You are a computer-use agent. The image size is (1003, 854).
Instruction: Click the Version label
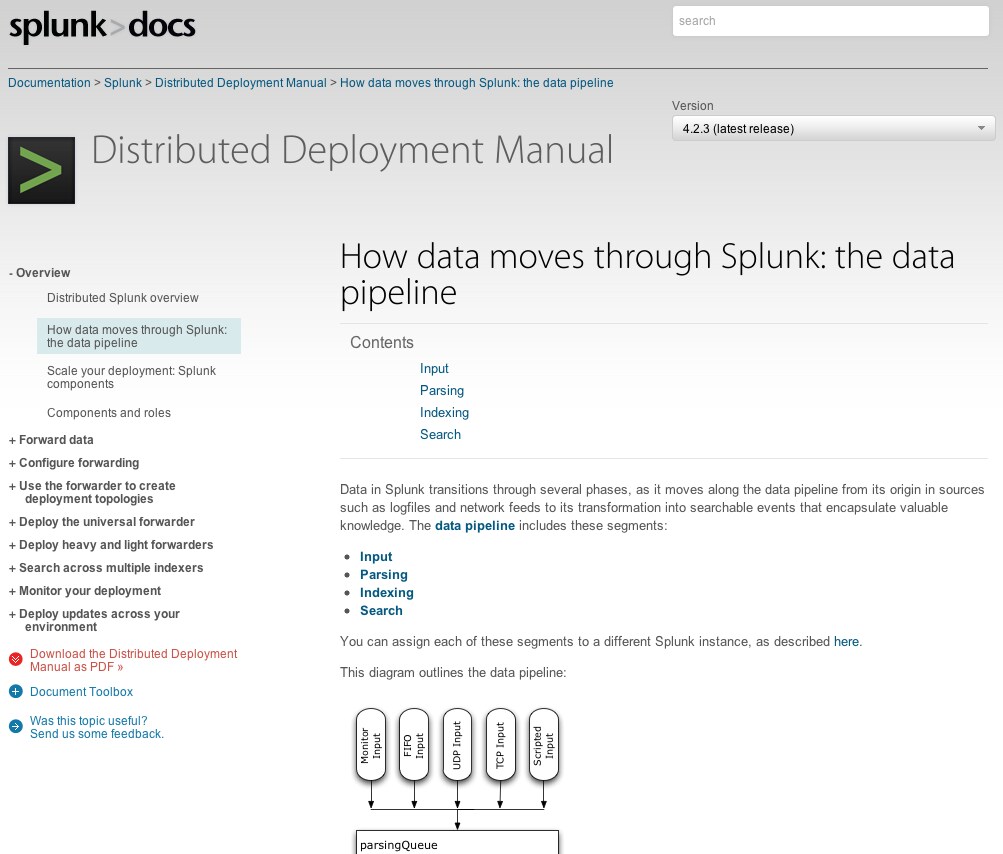[693, 106]
